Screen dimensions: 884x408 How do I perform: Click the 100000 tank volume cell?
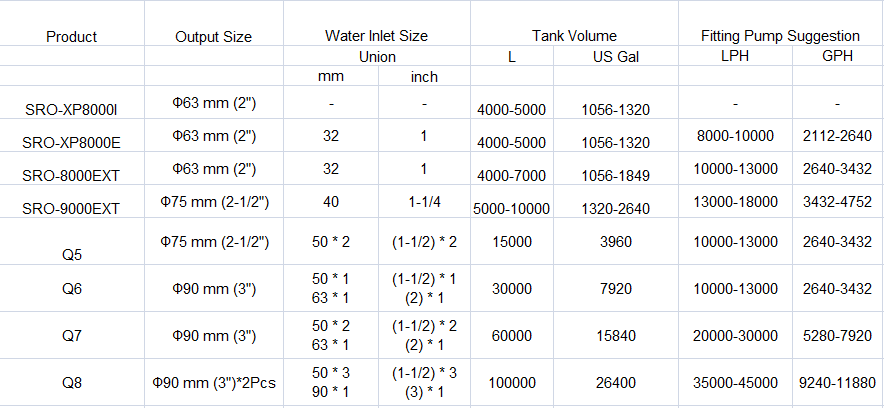click(512, 381)
